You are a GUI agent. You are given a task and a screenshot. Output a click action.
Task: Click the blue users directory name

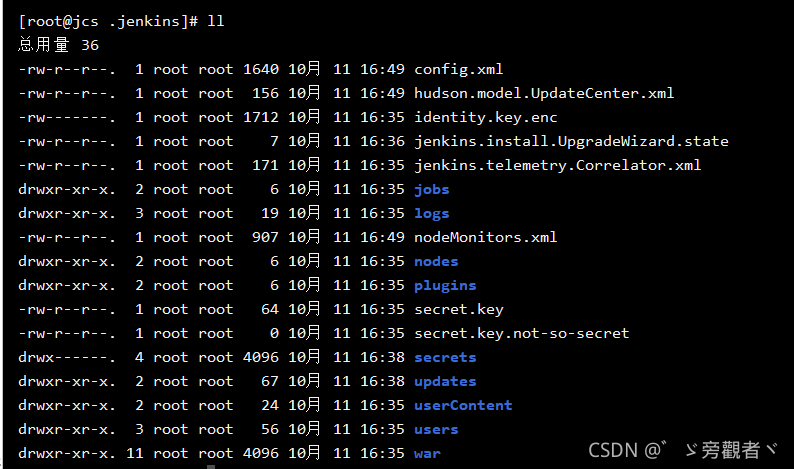436,429
